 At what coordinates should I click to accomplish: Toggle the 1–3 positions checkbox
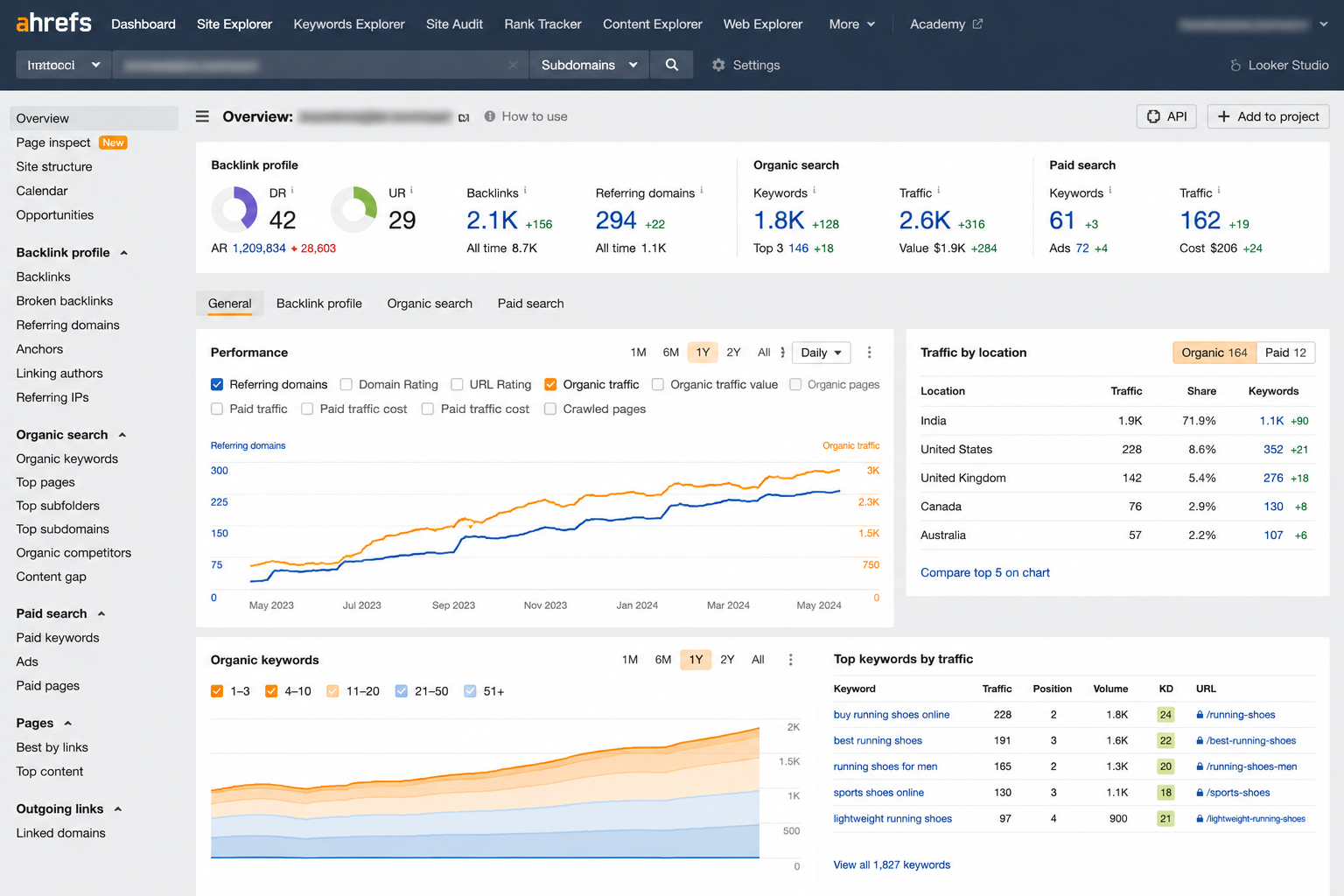tap(217, 691)
